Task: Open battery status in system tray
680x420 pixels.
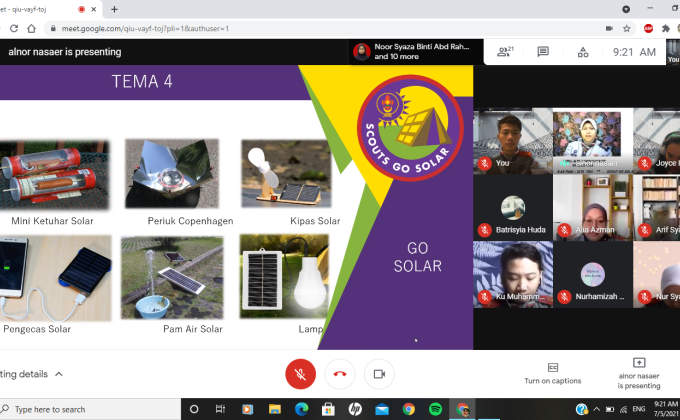Action: [610, 409]
